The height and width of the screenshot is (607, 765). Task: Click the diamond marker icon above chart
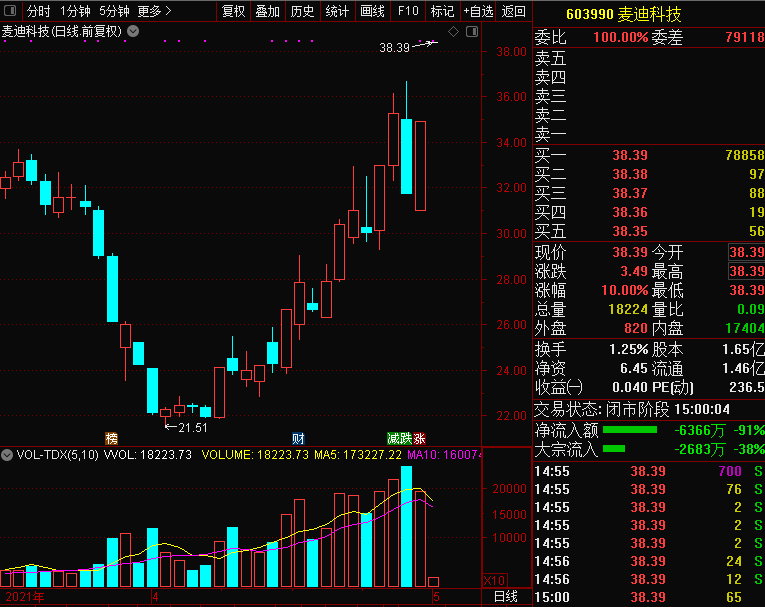453,32
